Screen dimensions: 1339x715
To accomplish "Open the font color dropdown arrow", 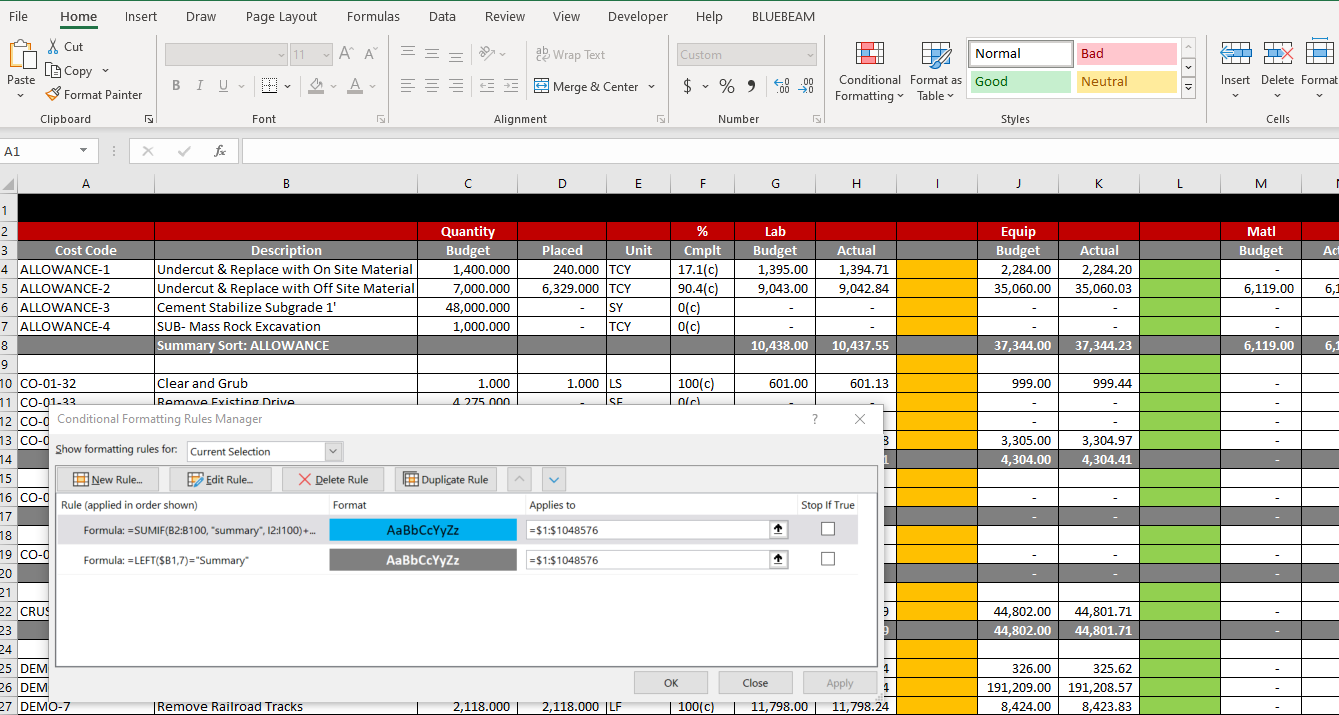I will pyautogui.click(x=372, y=87).
